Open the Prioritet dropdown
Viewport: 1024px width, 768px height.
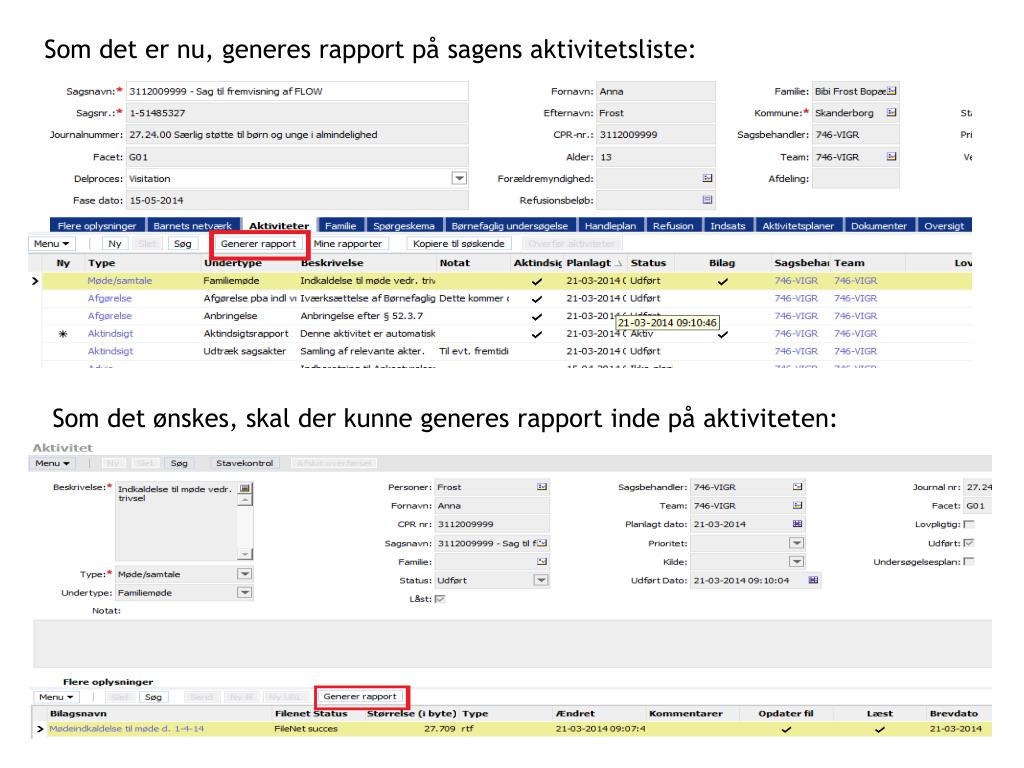(797, 543)
